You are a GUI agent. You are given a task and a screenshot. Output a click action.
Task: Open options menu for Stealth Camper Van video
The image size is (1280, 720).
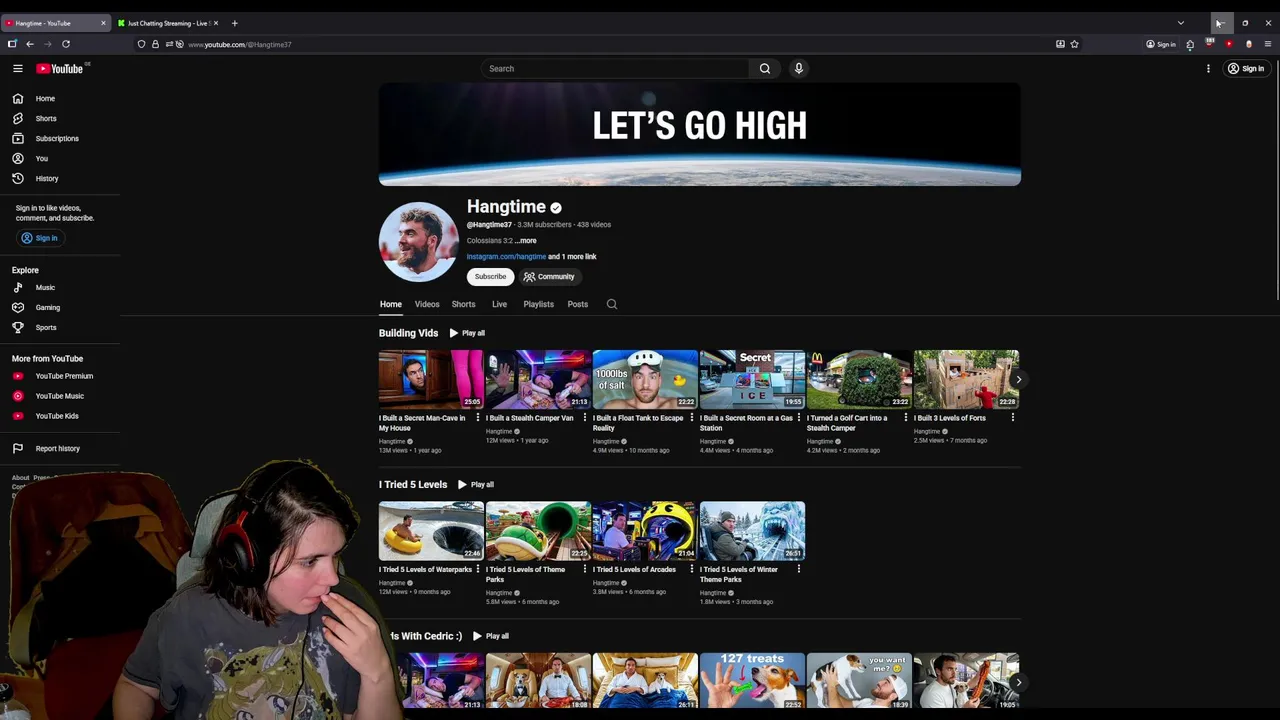[x=585, y=417]
